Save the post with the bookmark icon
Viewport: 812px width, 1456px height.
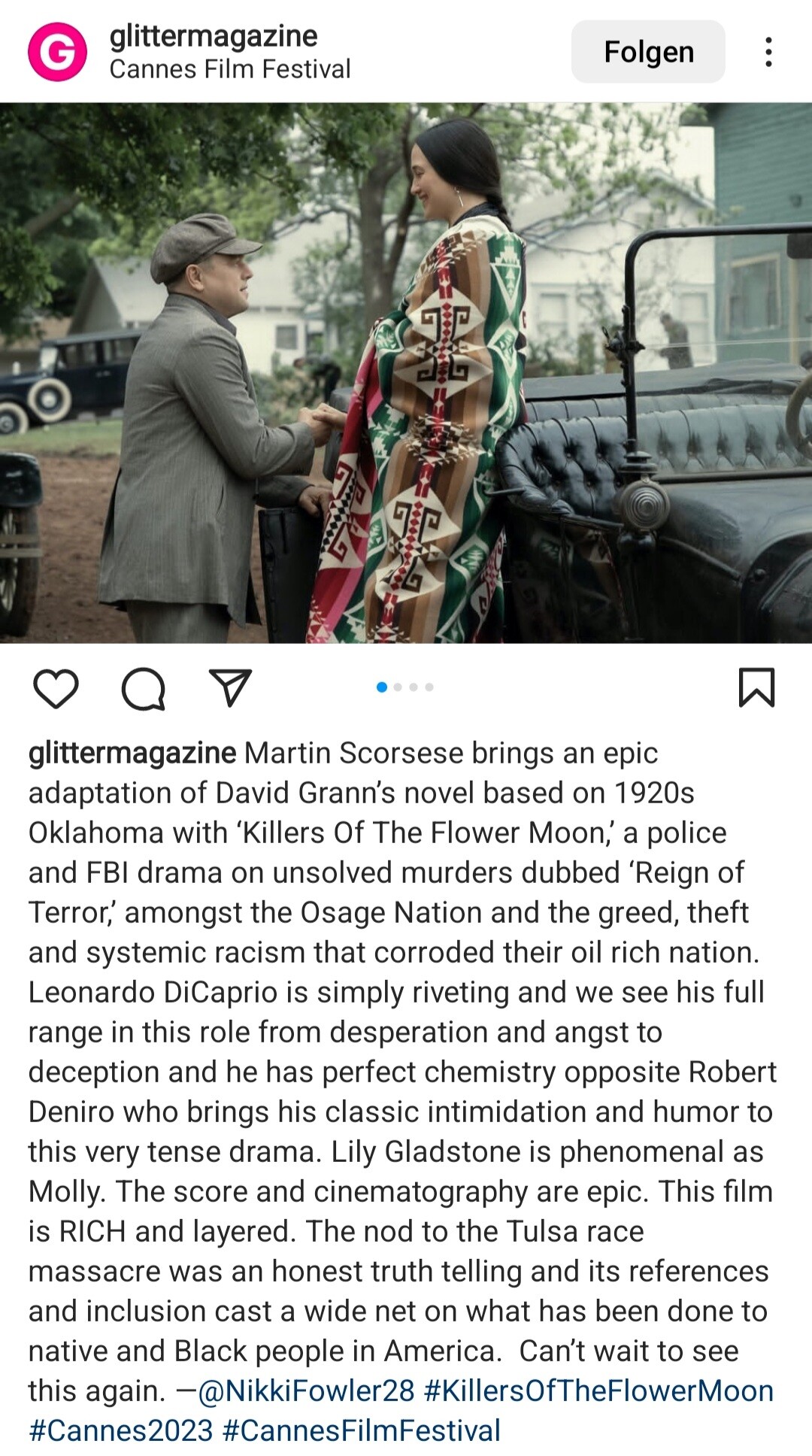[756, 687]
